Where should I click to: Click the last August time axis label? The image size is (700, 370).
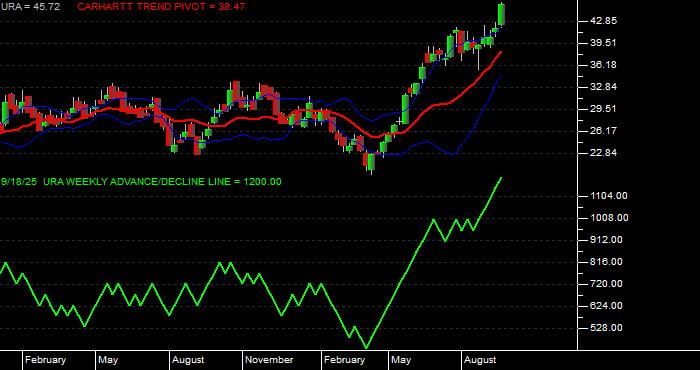pos(480,360)
